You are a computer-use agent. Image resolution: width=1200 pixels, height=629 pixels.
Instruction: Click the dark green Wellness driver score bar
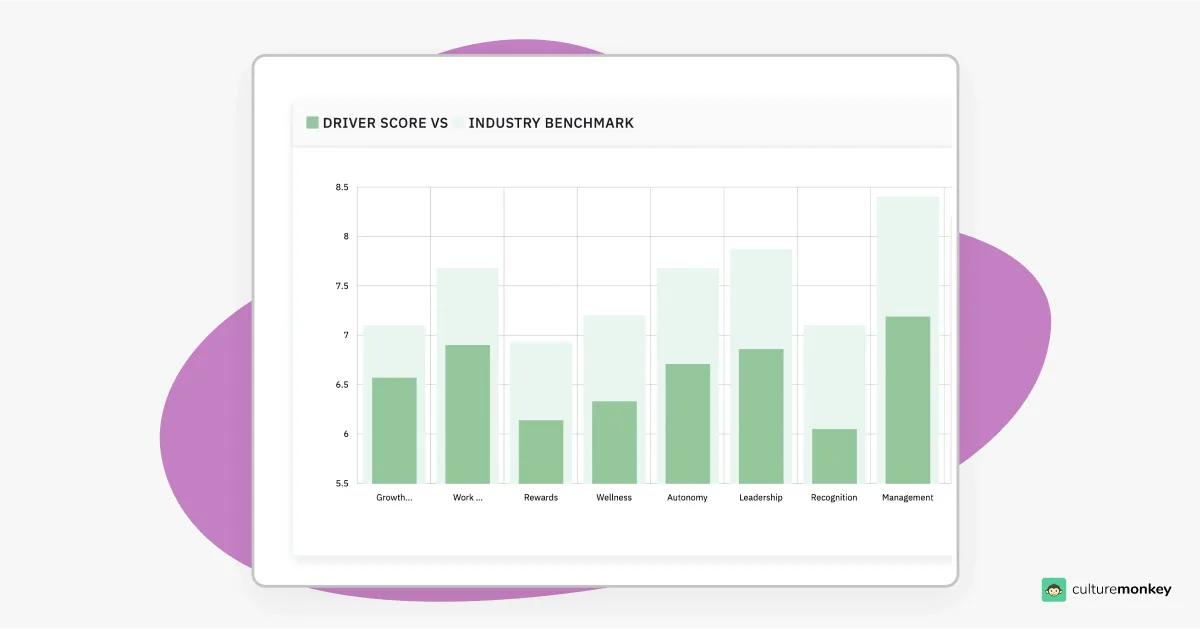click(614, 442)
